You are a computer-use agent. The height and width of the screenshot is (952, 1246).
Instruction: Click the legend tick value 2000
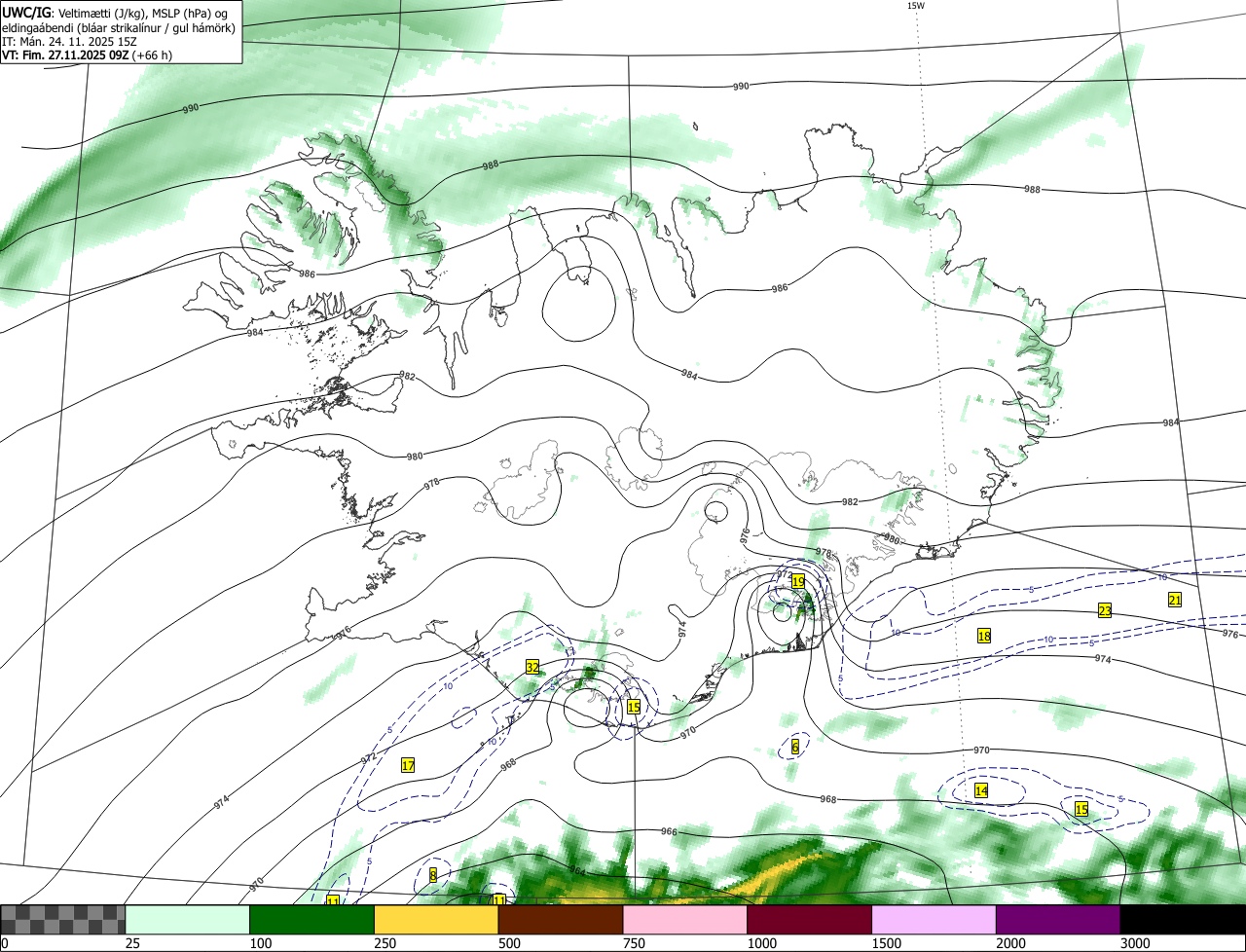click(x=1010, y=944)
